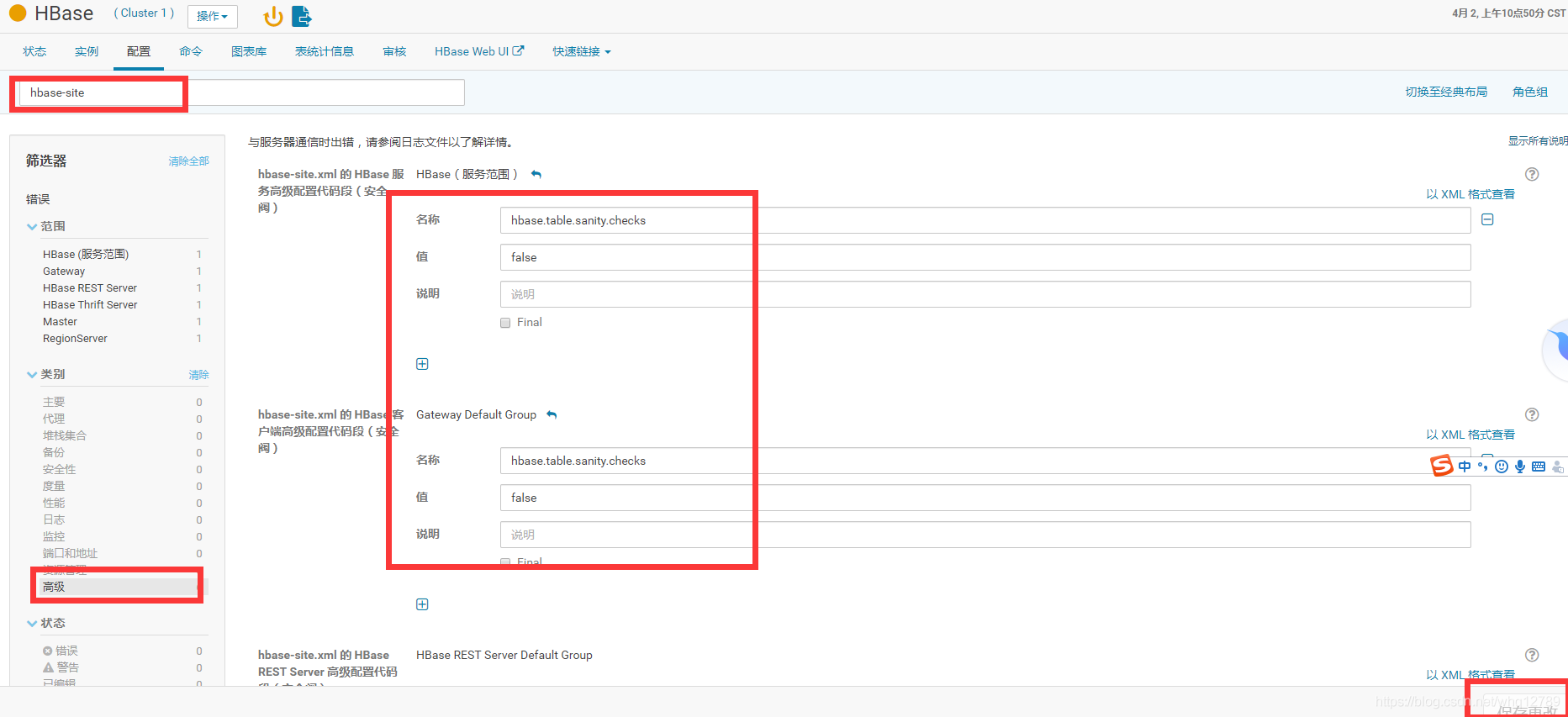
Task: Click the 角色组 link
Action: tap(1530, 92)
